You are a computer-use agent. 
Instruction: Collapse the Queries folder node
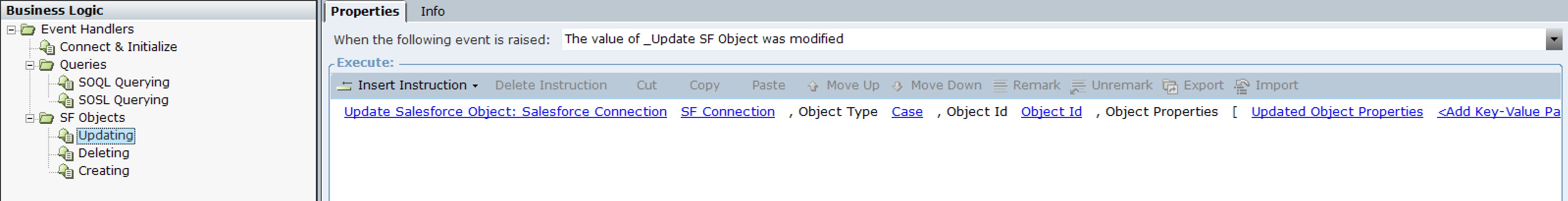(30, 64)
